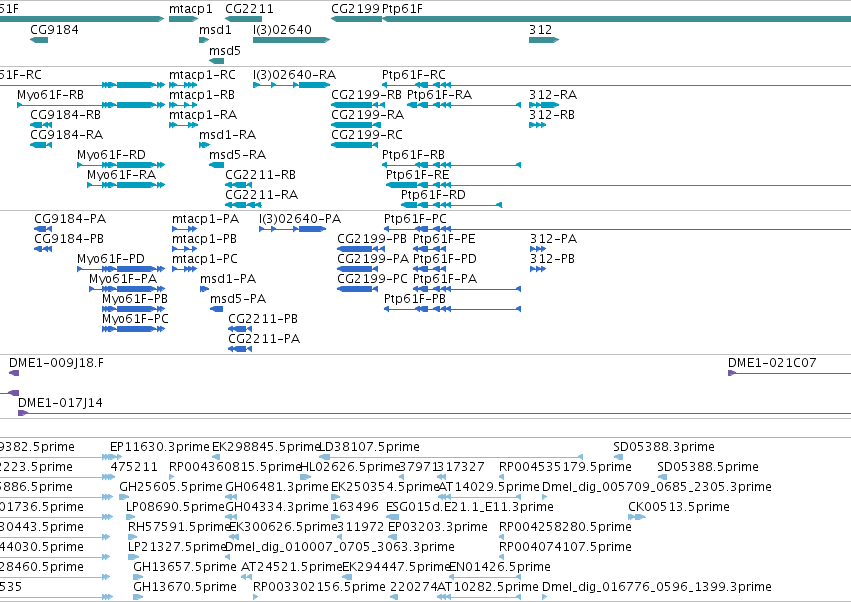Image resolution: width=851 pixels, height=602 pixels.
Task: Select the Myo61F-RB transcript label
Action: (50, 94)
